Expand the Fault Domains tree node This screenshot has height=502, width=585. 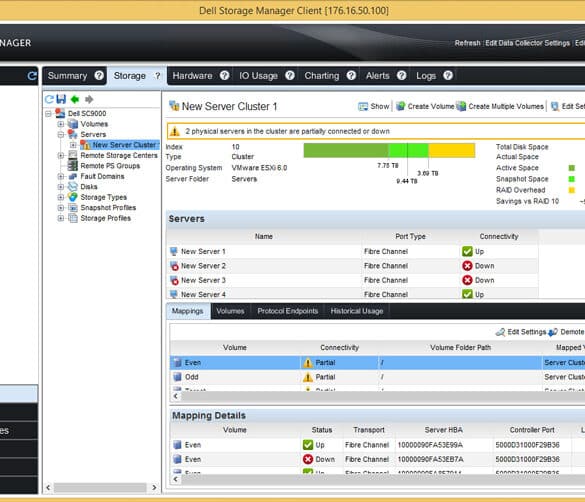(x=60, y=176)
